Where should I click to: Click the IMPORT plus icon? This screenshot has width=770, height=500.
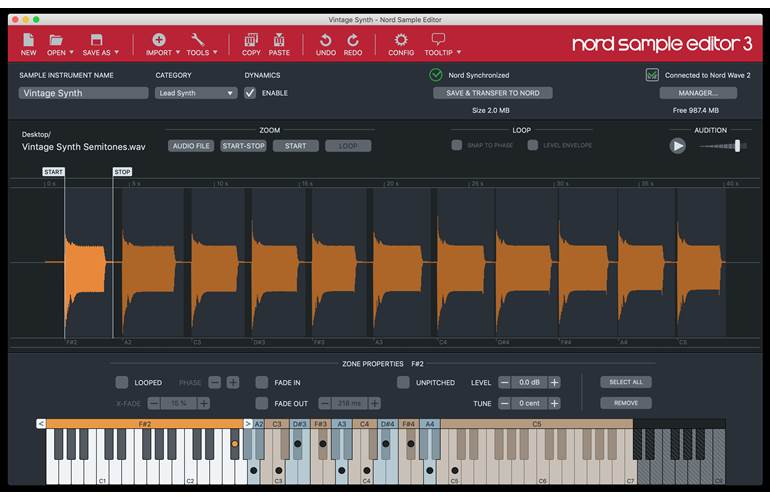coord(159,39)
